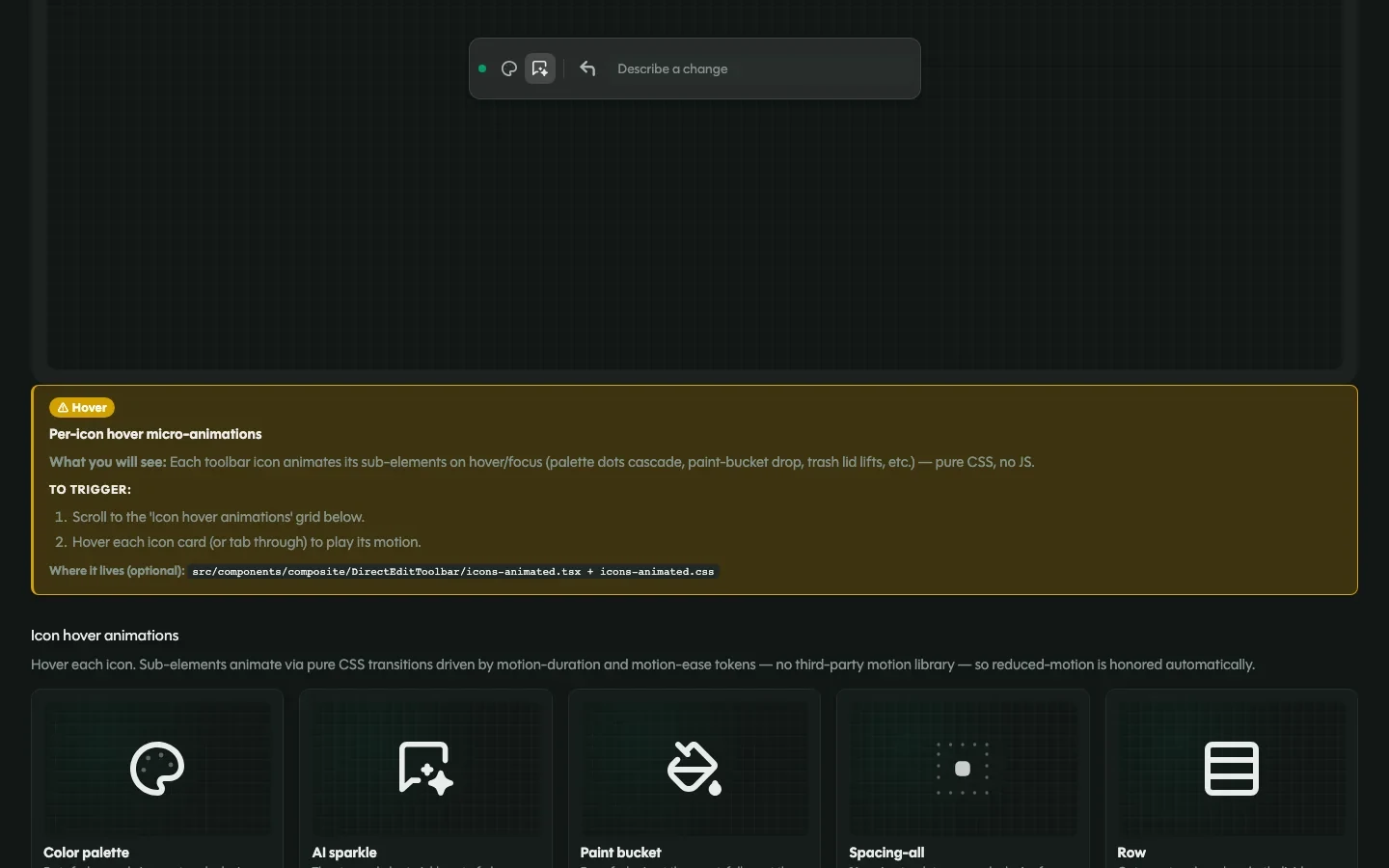
Task: Select the 'Color palette' card label
Action: point(86,853)
